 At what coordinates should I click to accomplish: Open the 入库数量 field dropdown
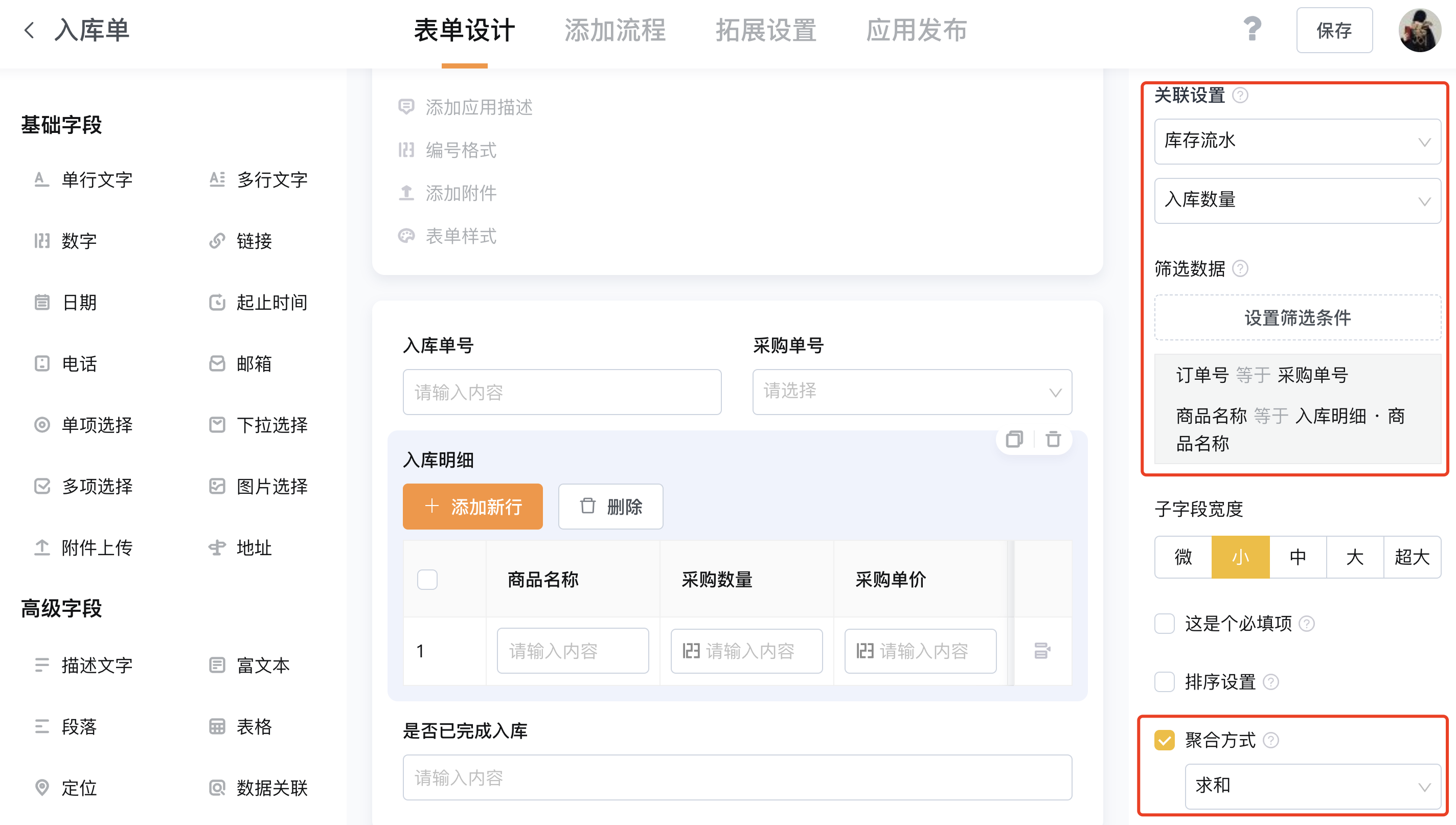[1298, 200]
